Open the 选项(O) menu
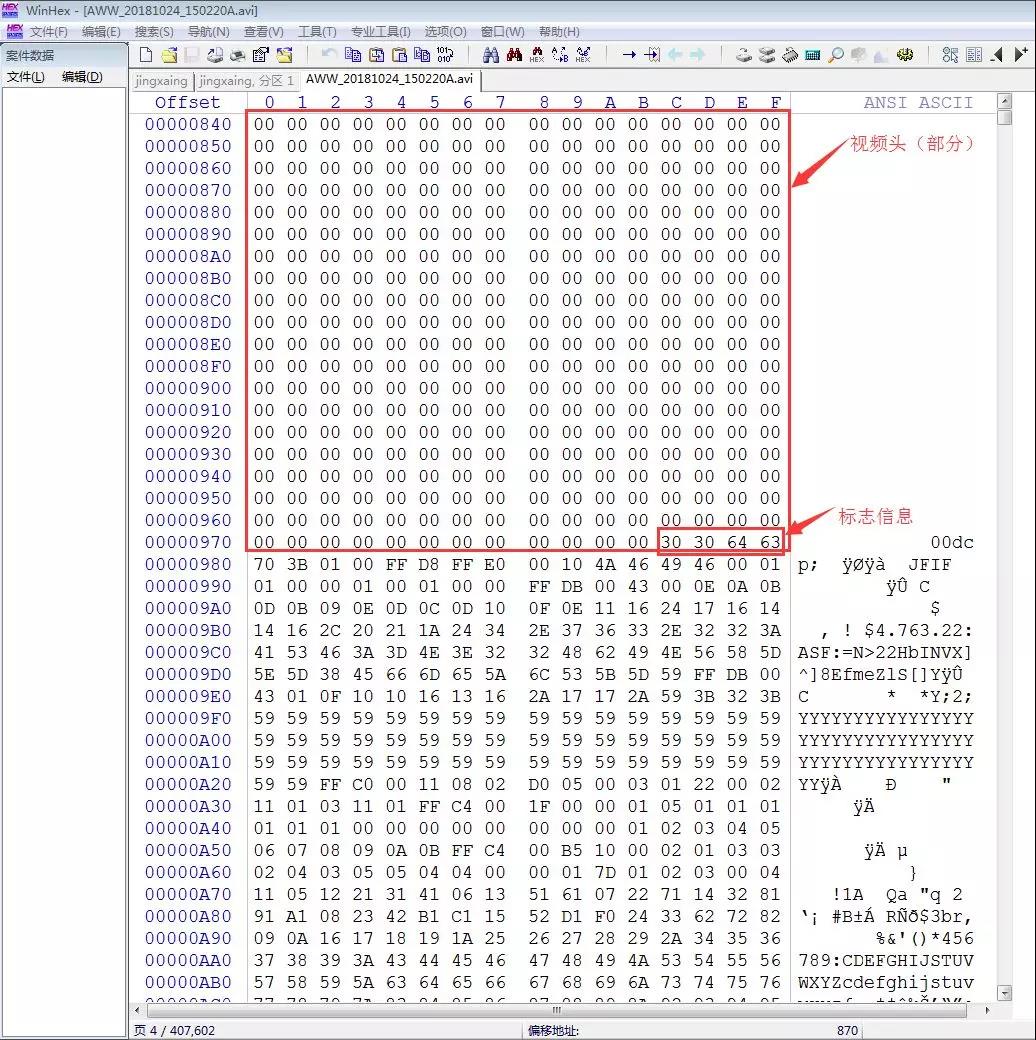The height and width of the screenshot is (1040, 1036). pos(446,32)
